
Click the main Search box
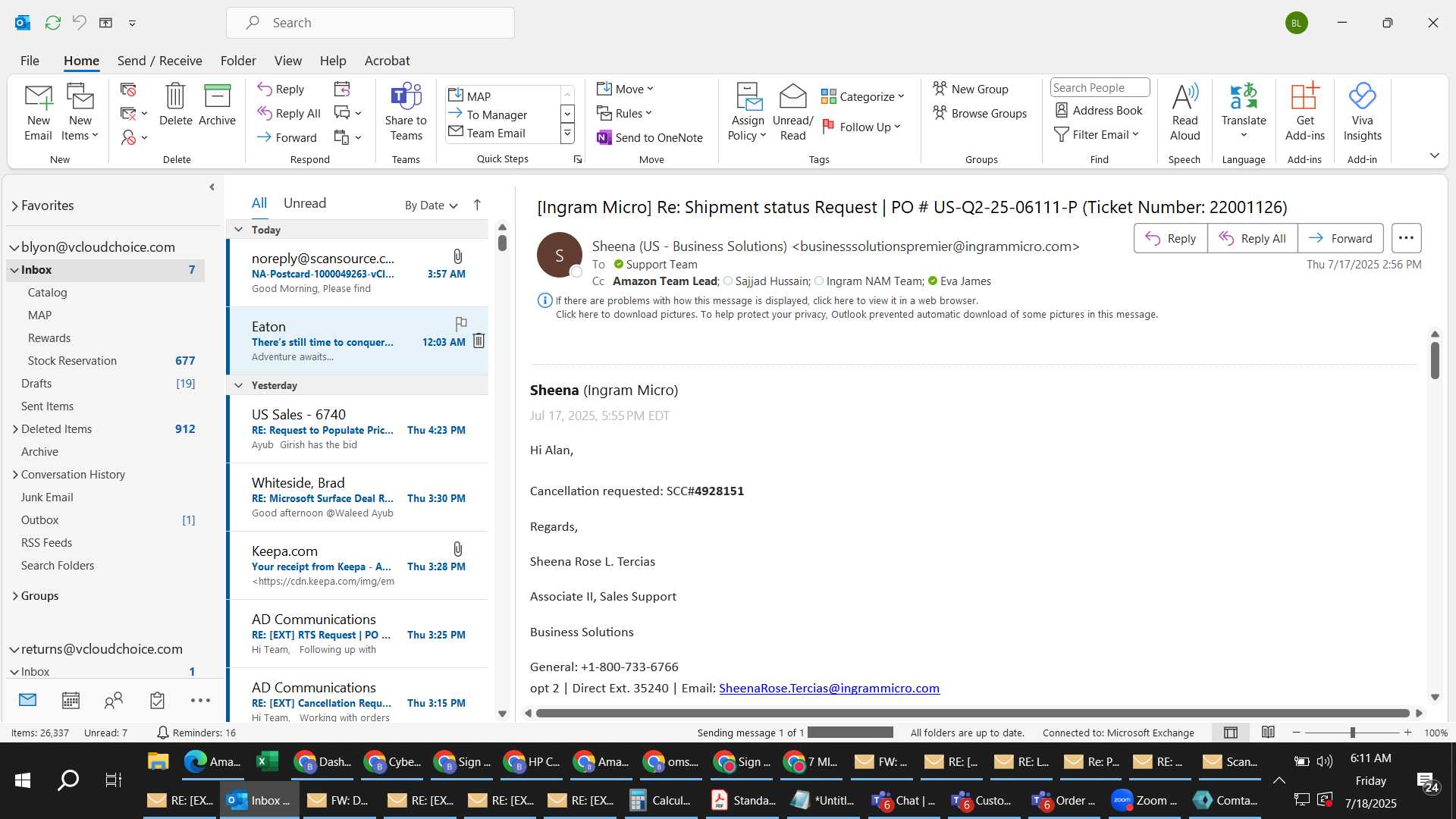coord(370,23)
